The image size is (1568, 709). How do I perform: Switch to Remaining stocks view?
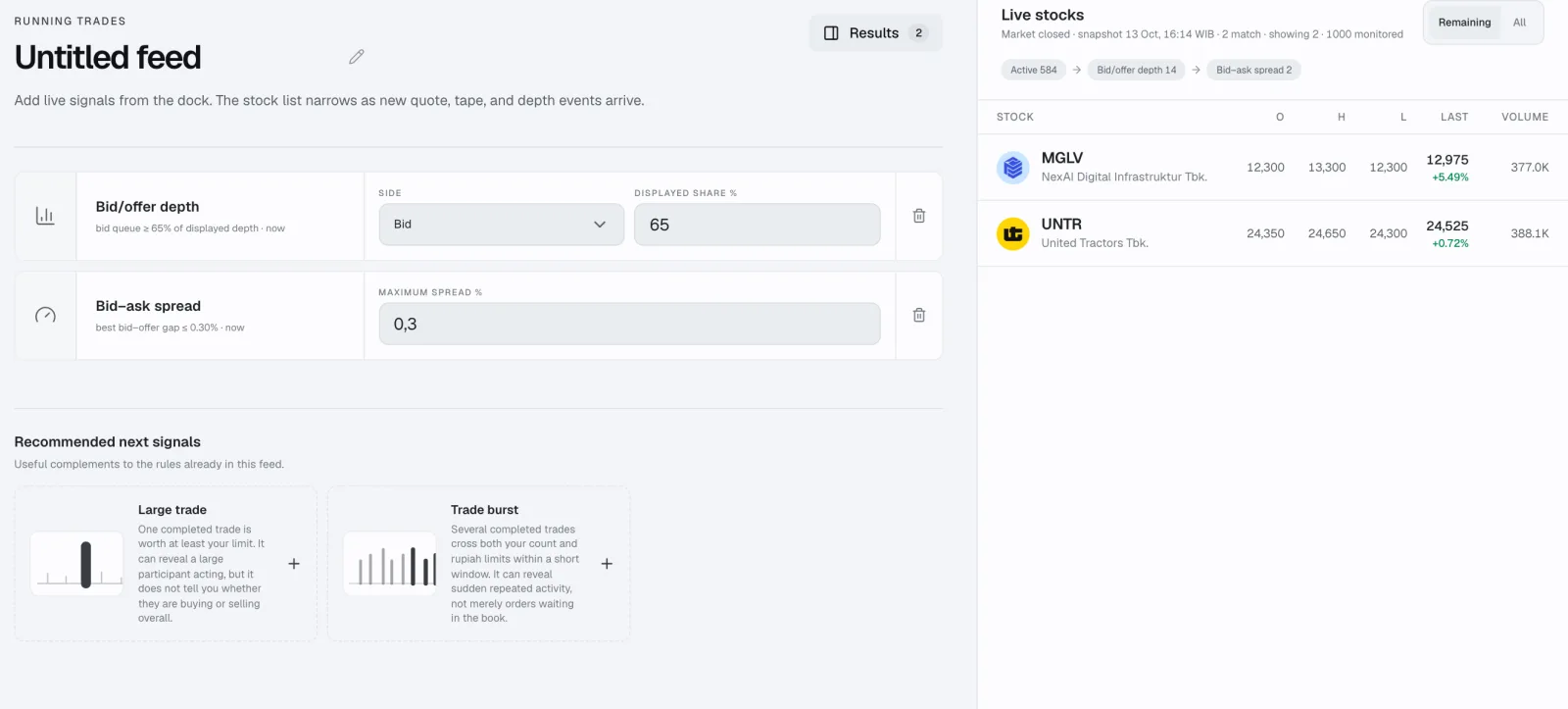(x=1464, y=23)
